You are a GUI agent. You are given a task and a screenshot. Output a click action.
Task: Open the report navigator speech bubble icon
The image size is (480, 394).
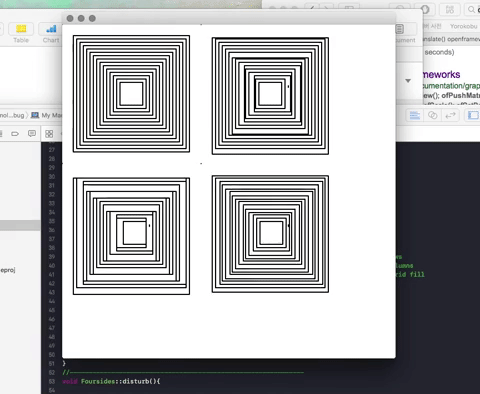pos(32,133)
